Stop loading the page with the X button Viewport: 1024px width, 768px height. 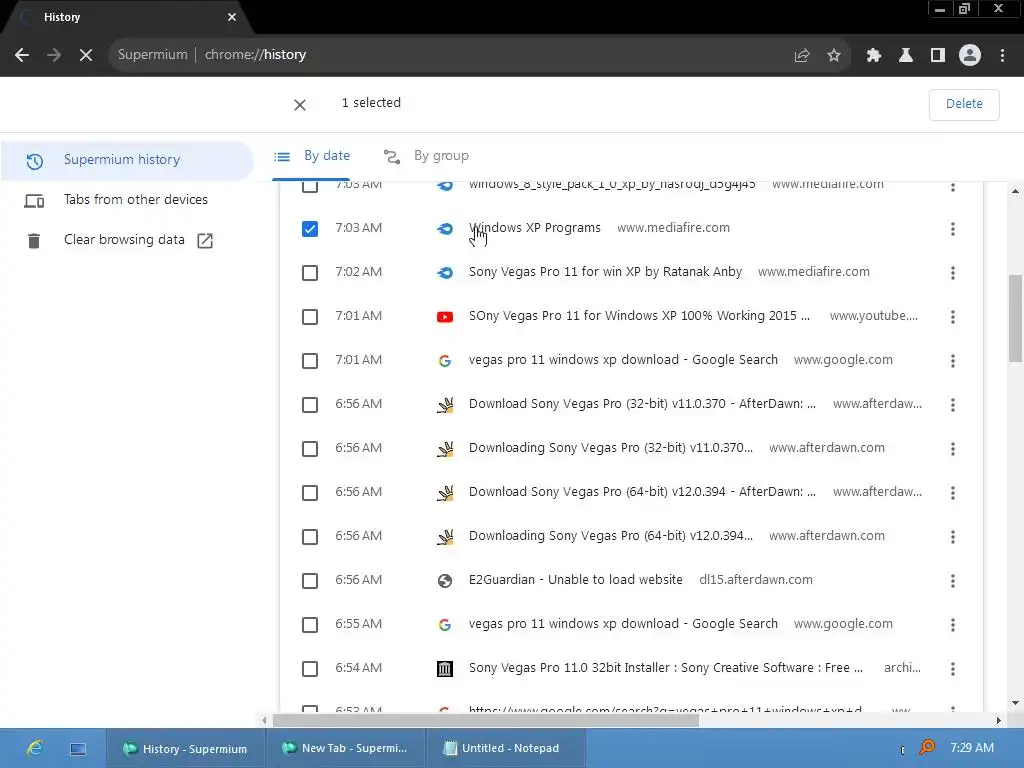coord(86,55)
